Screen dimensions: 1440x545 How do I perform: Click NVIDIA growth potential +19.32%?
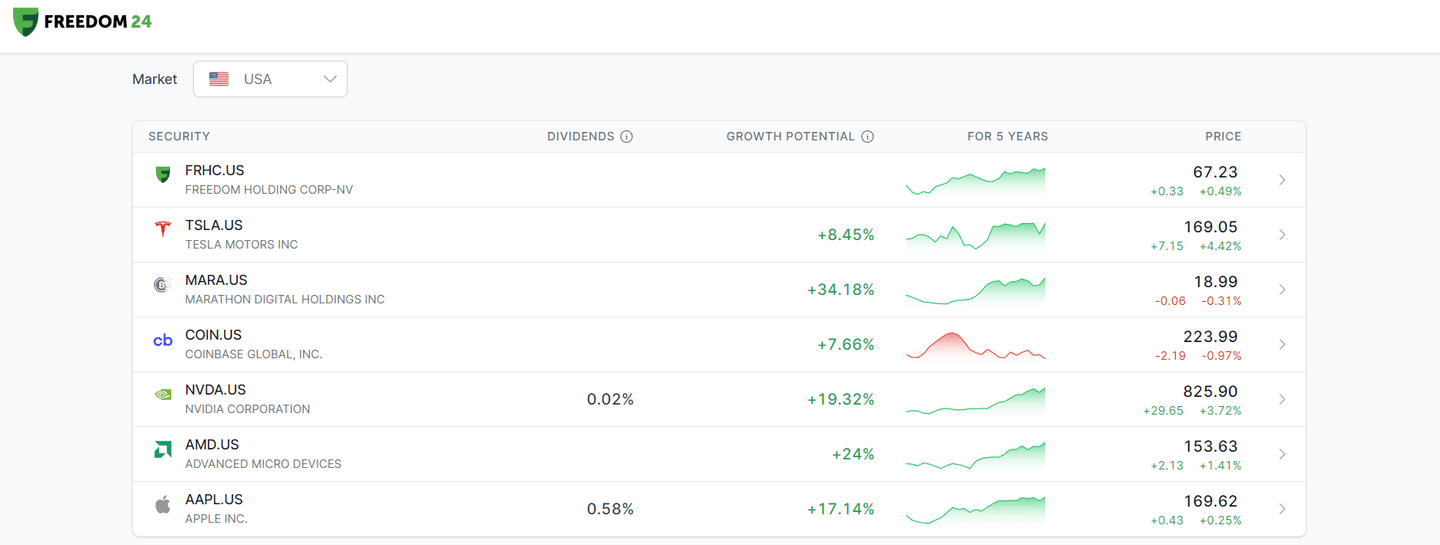[841, 399]
